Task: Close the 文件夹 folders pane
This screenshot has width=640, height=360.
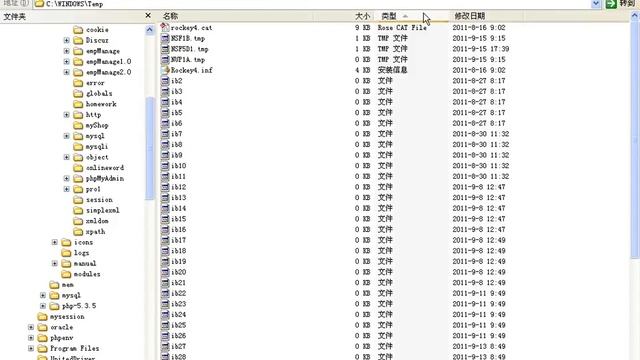Action: click(148, 16)
